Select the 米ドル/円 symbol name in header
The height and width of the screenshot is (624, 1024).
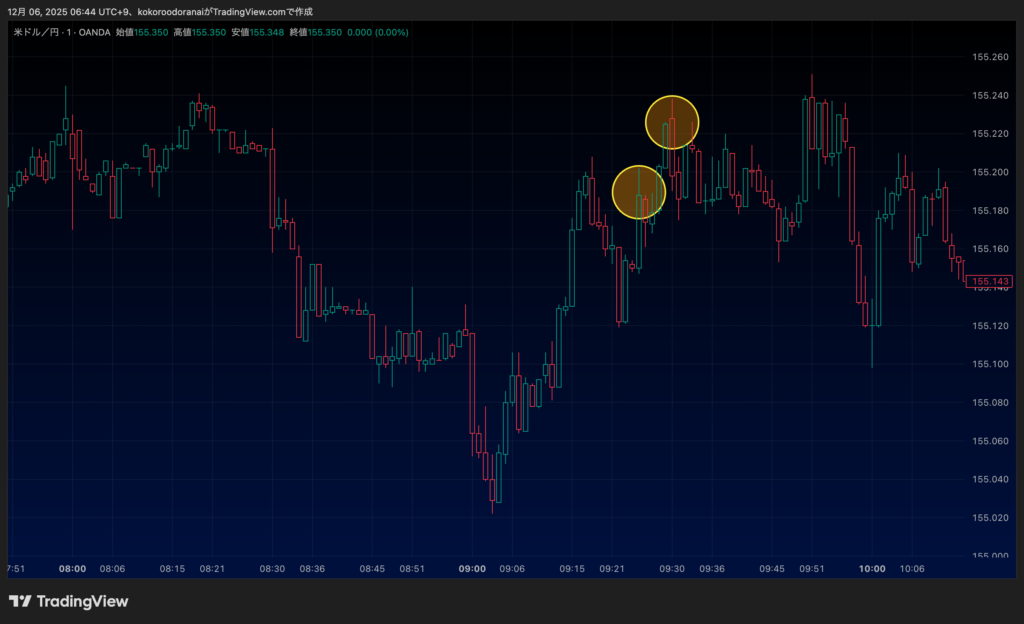(36, 32)
